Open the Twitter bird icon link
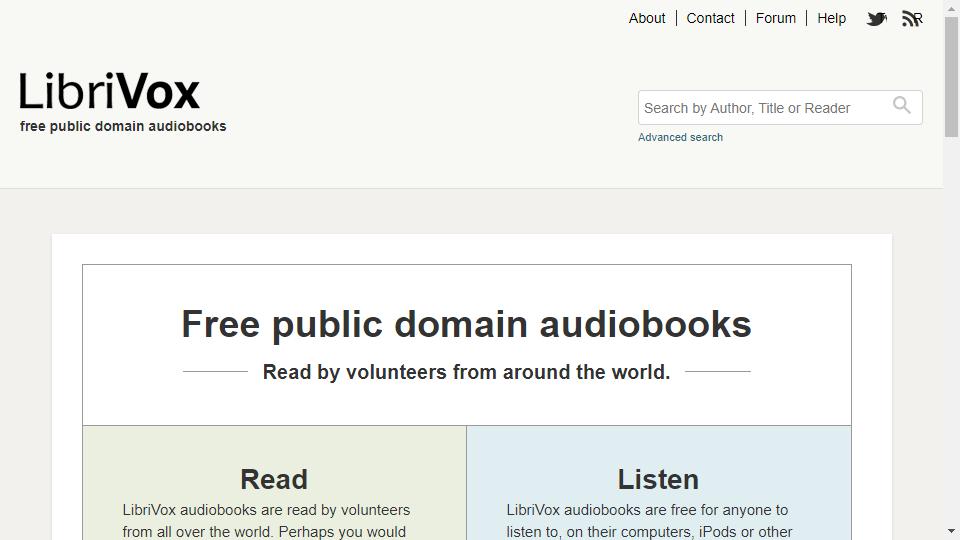The width and height of the screenshot is (960, 540). [x=877, y=19]
